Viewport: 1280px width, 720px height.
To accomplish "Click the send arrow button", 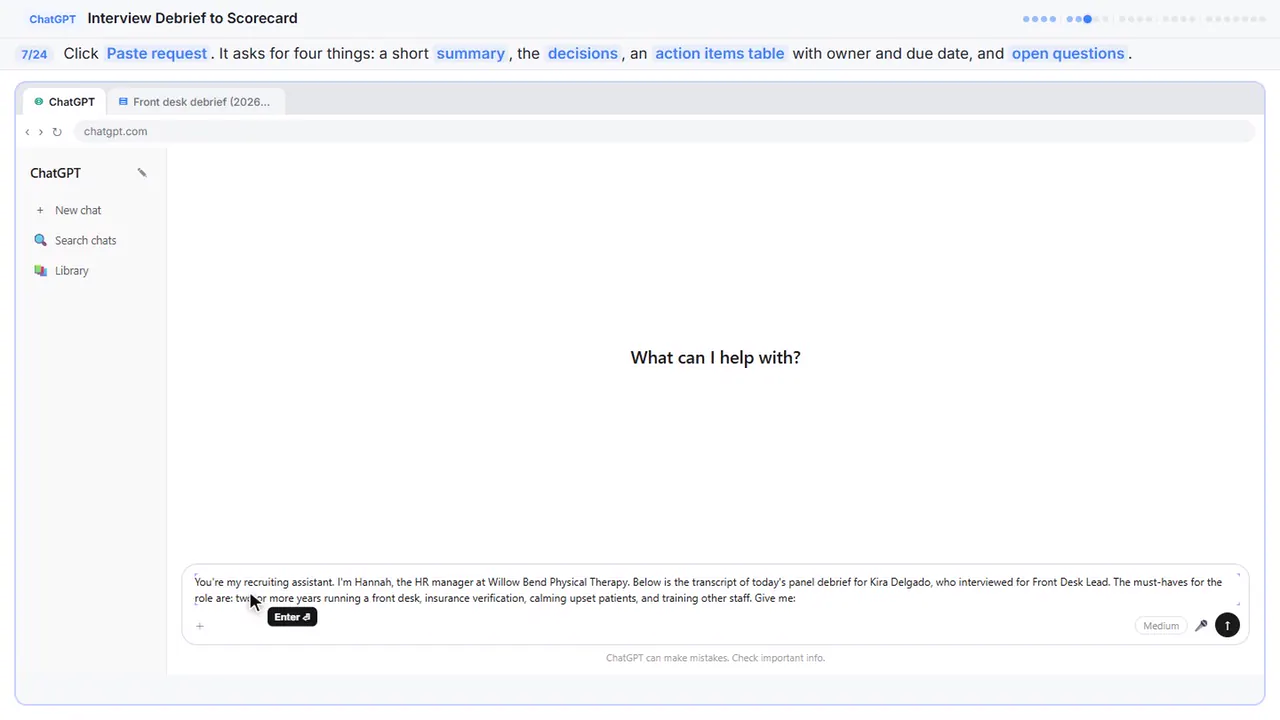I will (1227, 625).
